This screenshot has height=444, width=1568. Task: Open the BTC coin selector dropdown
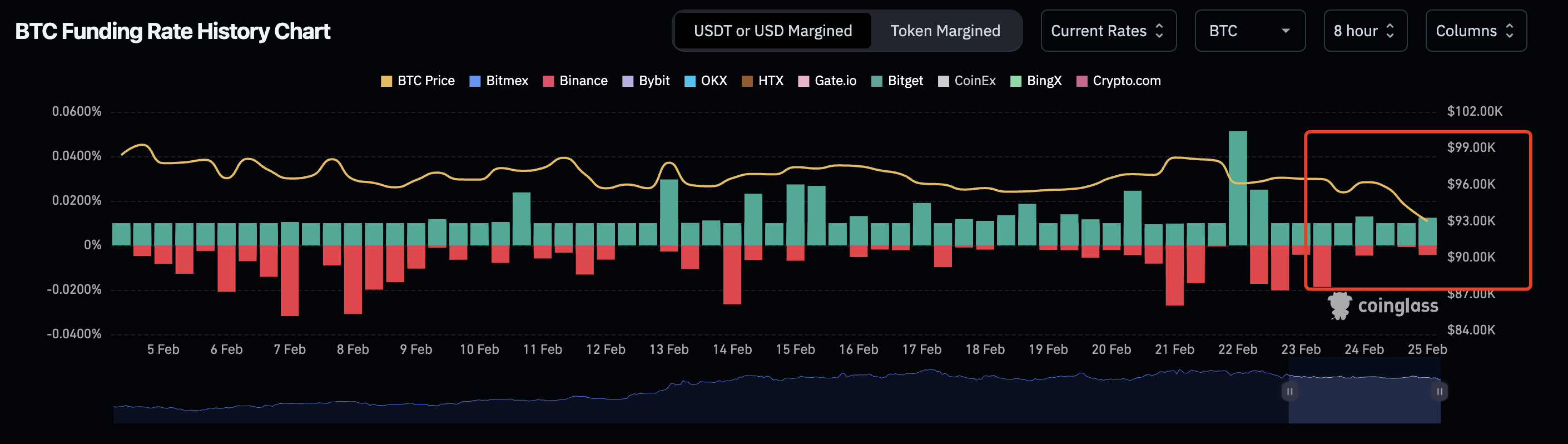click(1249, 31)
